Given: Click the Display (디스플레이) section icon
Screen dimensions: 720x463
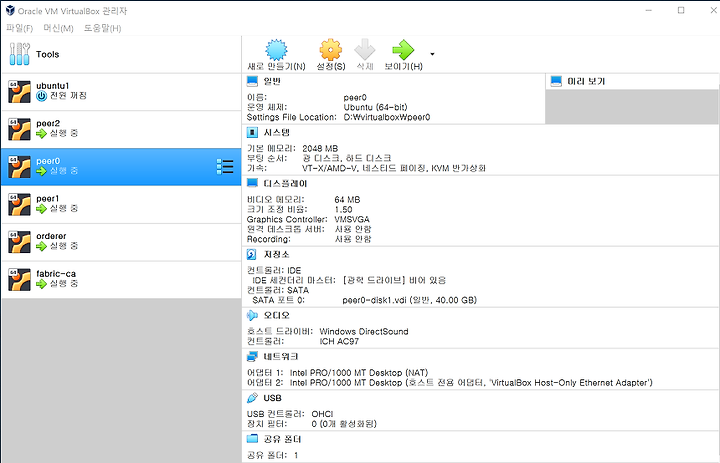Looking at the screenshot, I should (252, 183).
